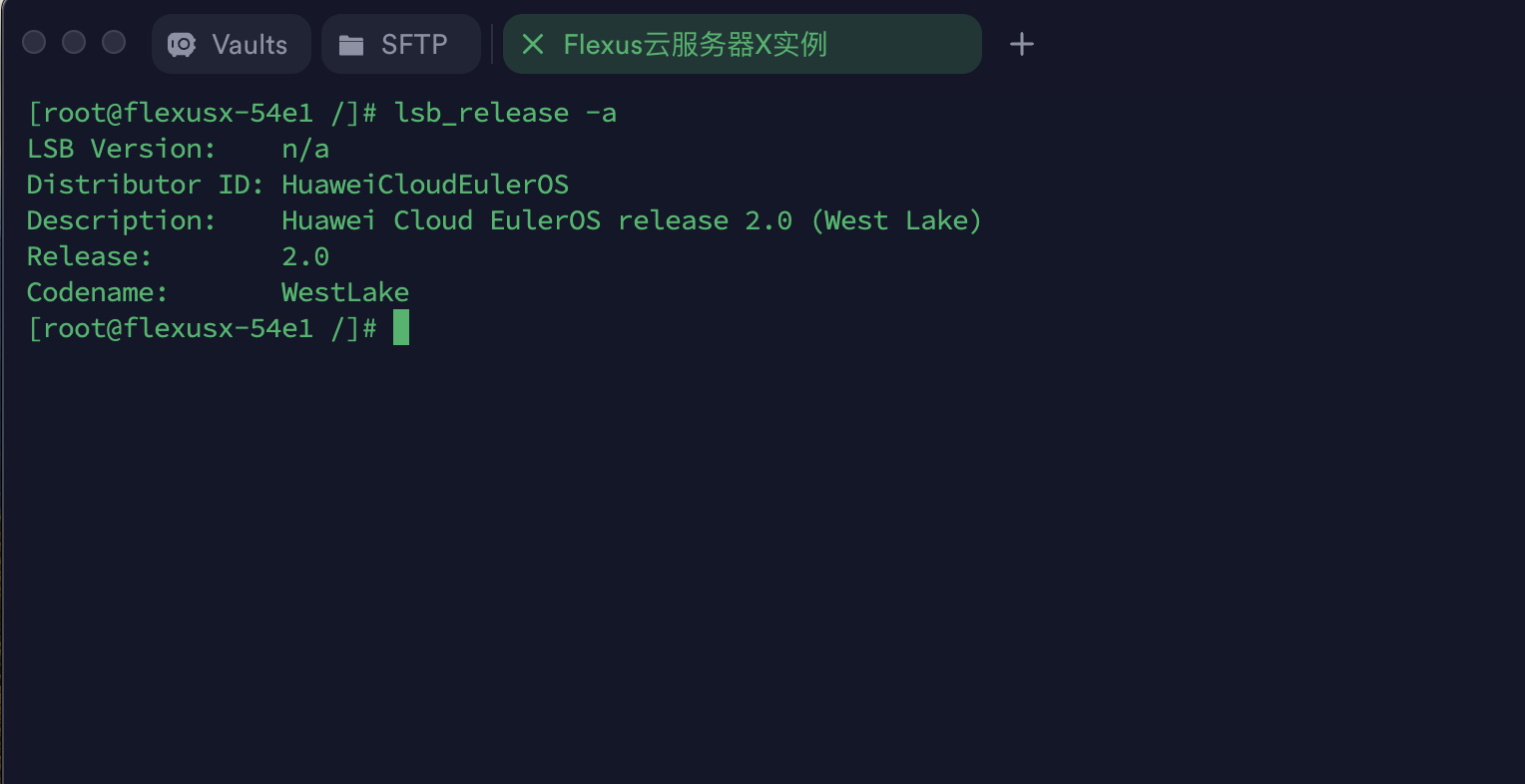Switch to the SFTP tab label
The width and height of the screenshot is (1525, 784).
coord(414,45)
